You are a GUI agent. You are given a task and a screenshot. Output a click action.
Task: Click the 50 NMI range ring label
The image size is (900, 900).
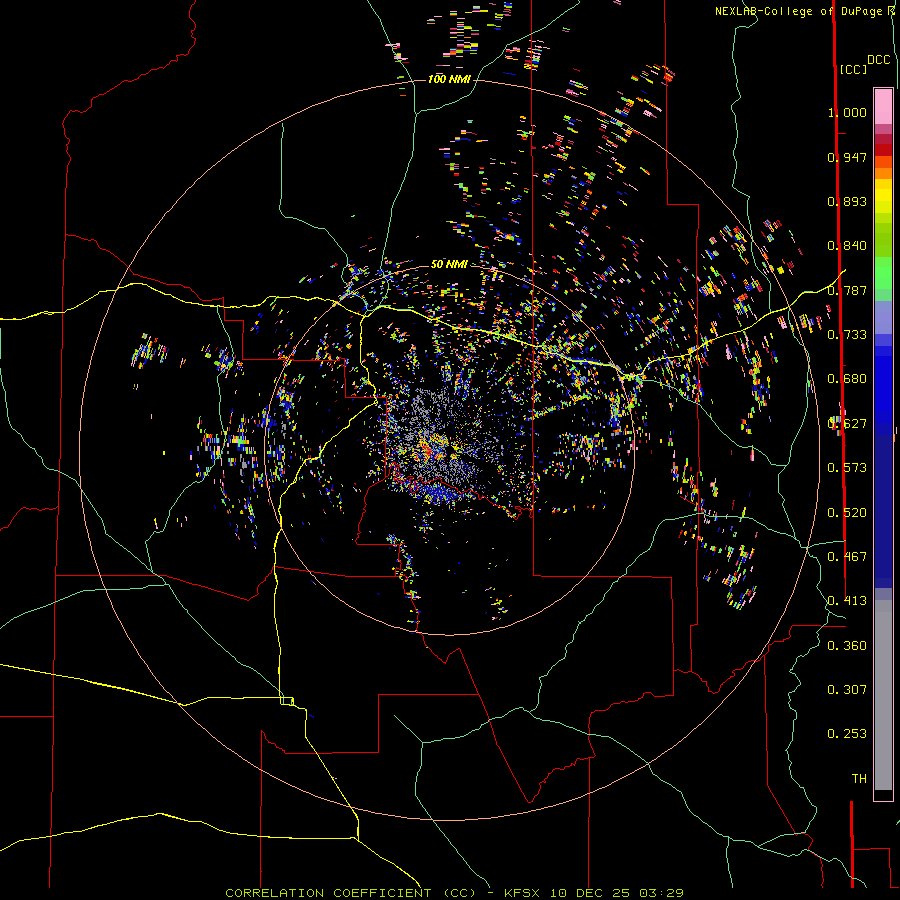(x=449, y=264)
